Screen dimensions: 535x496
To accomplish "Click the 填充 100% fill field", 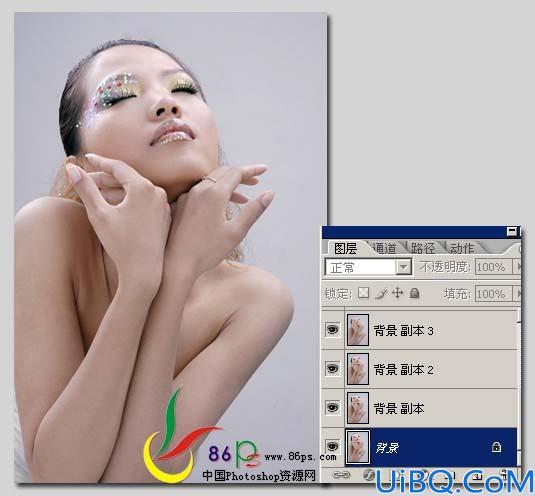I will 493,294.
